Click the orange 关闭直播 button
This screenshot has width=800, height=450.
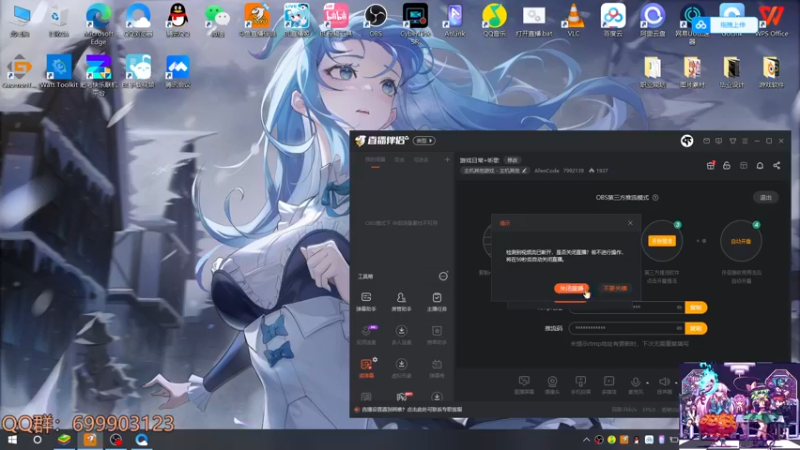pyautogui.click(x=571, y=288)
